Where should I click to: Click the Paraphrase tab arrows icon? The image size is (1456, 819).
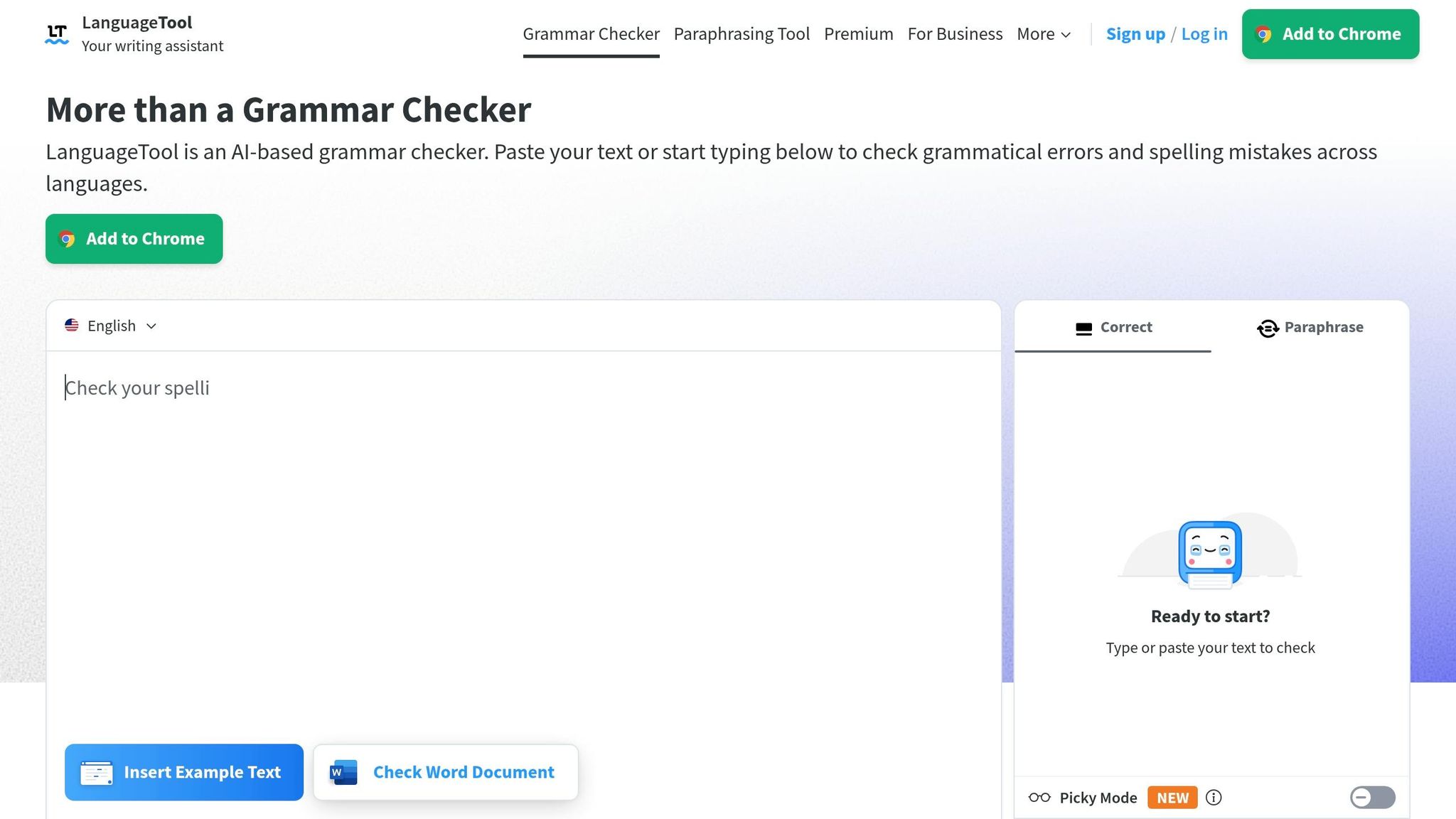[x=1268, y=328]
